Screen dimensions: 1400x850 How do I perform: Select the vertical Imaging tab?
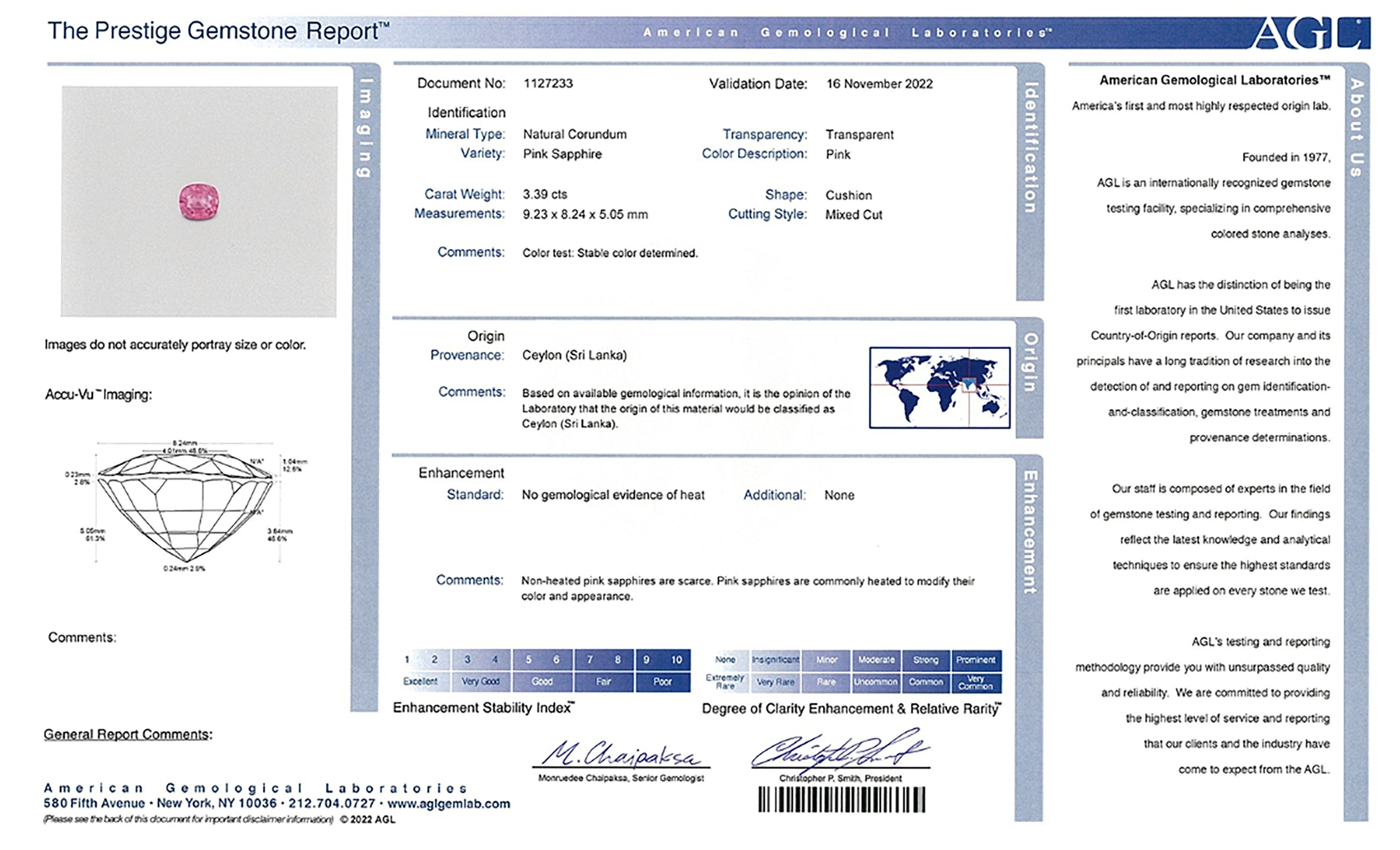point(367,128)
